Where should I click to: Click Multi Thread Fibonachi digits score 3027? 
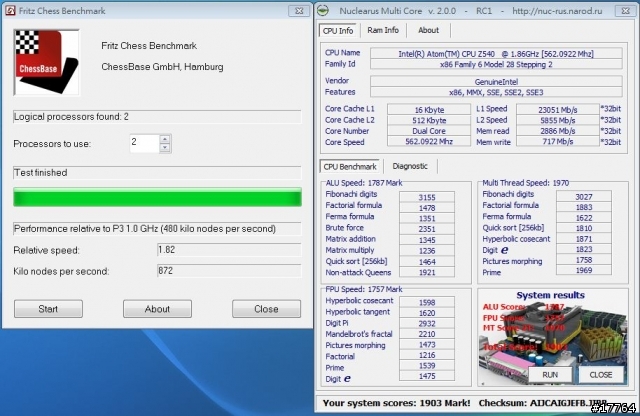pos(584,197)
